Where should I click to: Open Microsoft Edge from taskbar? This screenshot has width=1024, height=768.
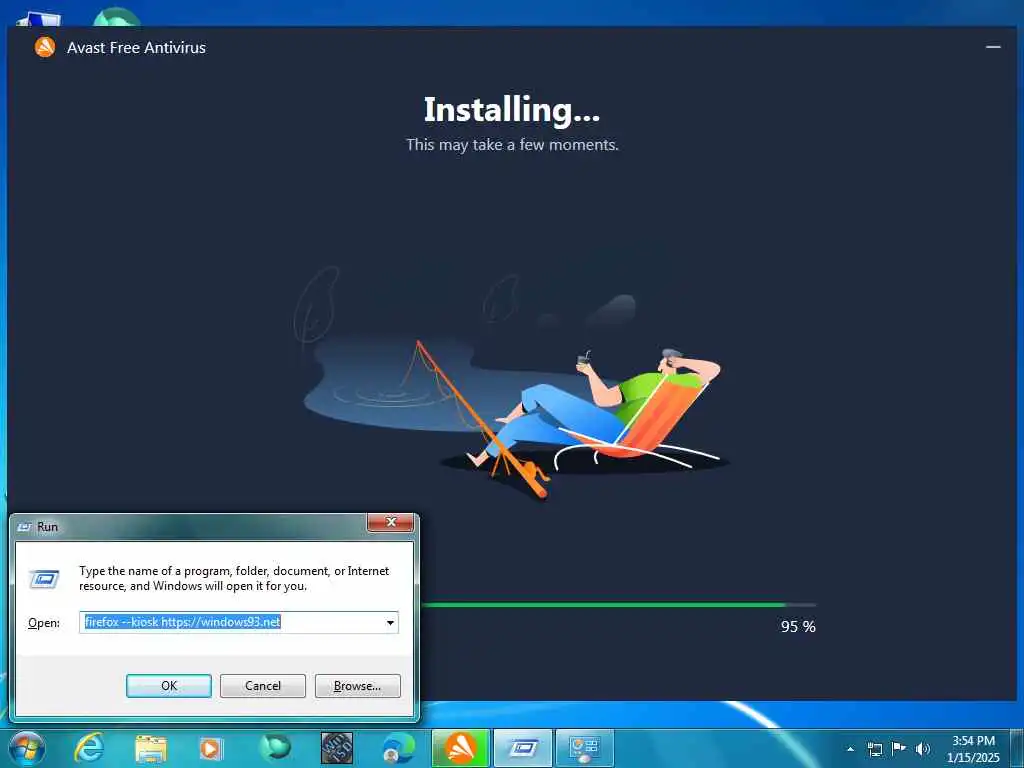tap(398, 748)
